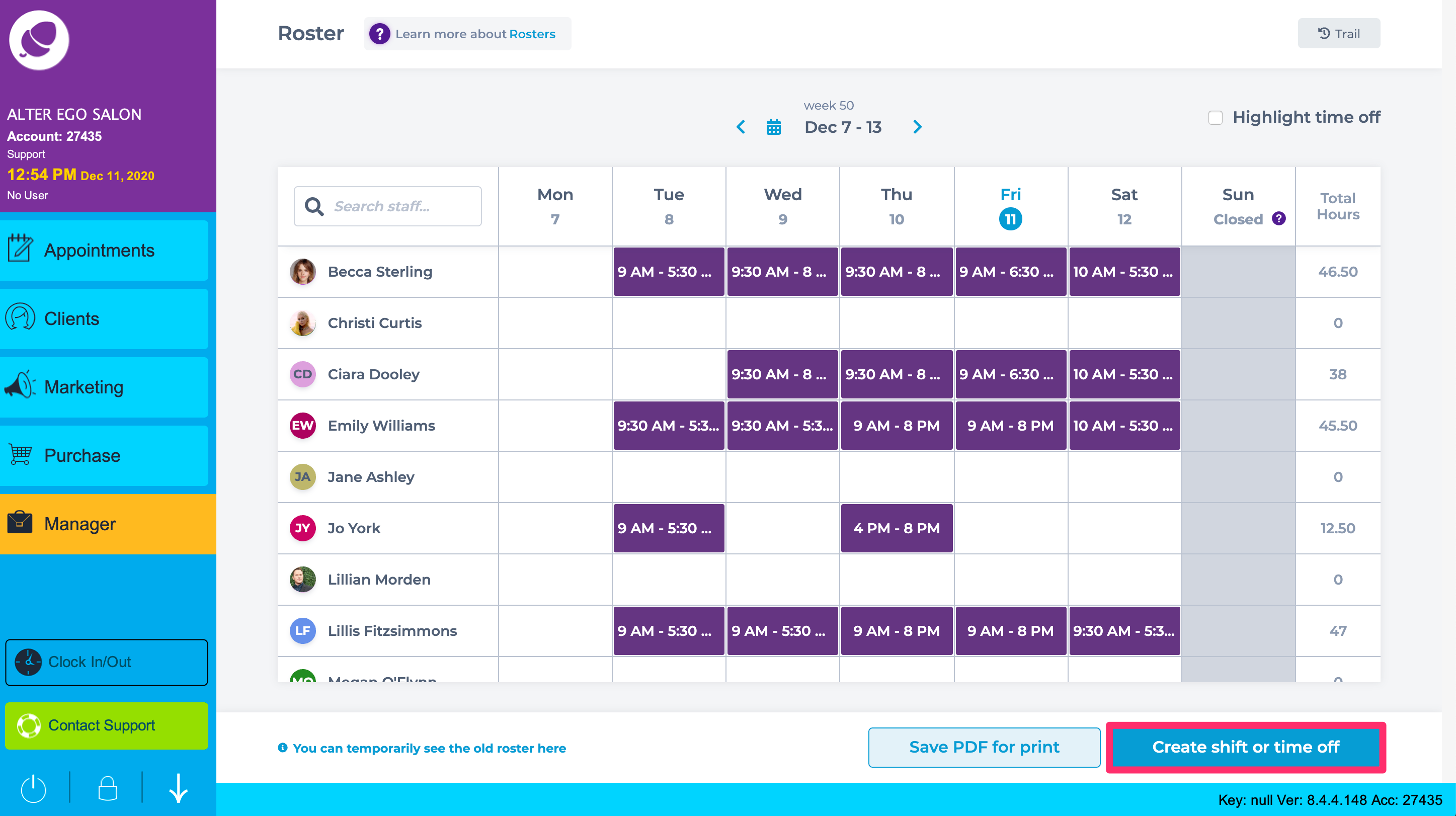Enable the Highlight time off checkbox
The image size is (1456, 816).
[1215, 117]
